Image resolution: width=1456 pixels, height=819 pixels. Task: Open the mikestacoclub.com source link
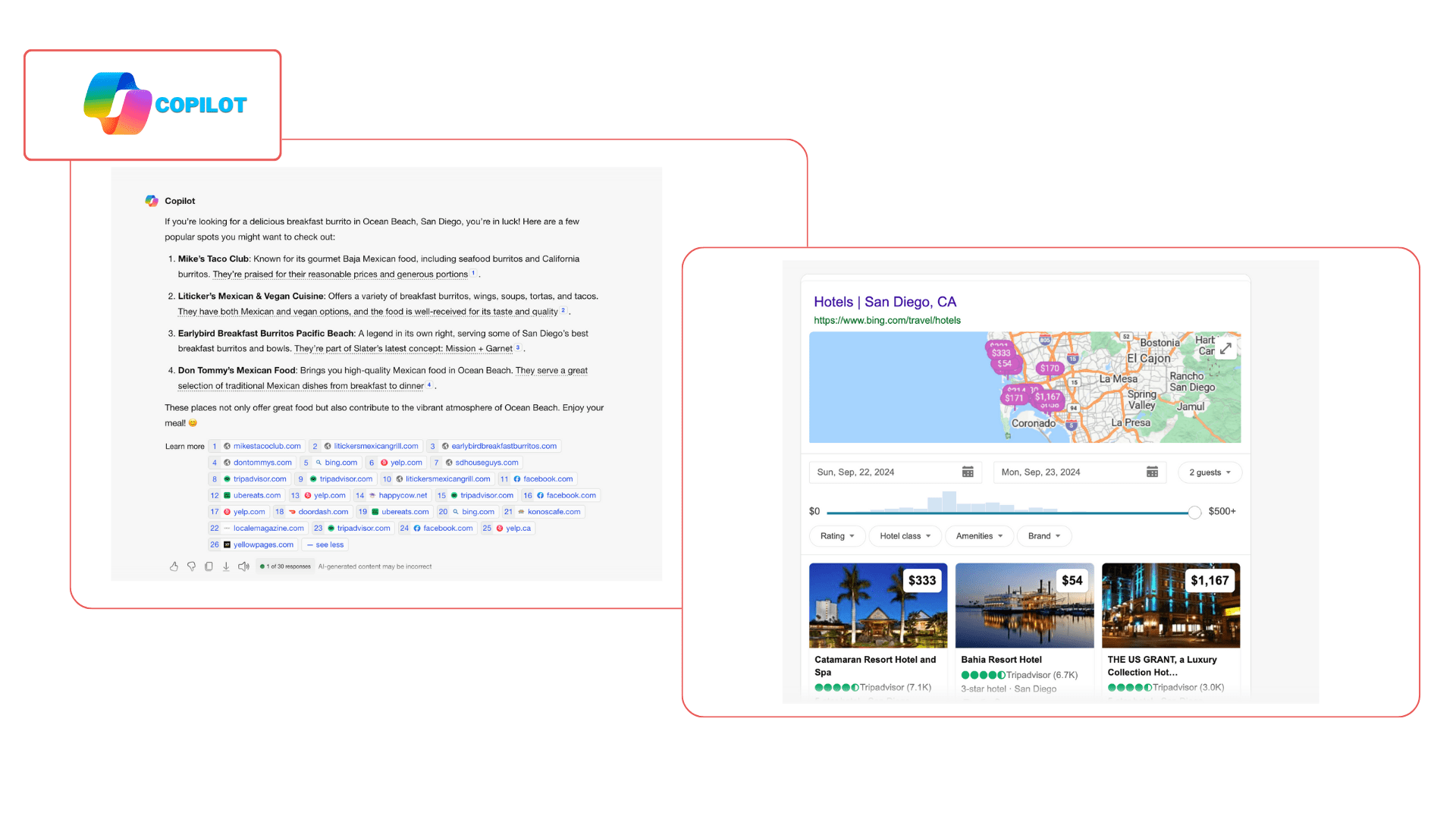click(266, 446)
